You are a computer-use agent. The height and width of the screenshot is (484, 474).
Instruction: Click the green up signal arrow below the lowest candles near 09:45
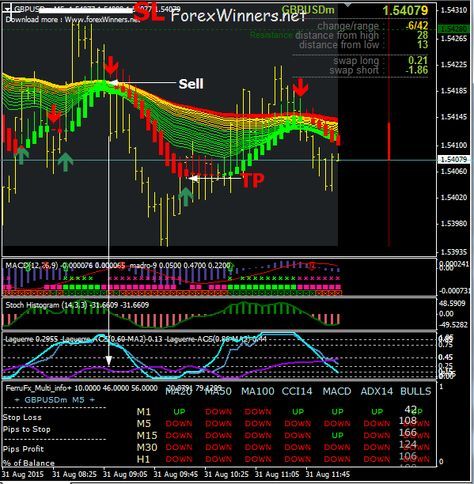coord(186,197)
